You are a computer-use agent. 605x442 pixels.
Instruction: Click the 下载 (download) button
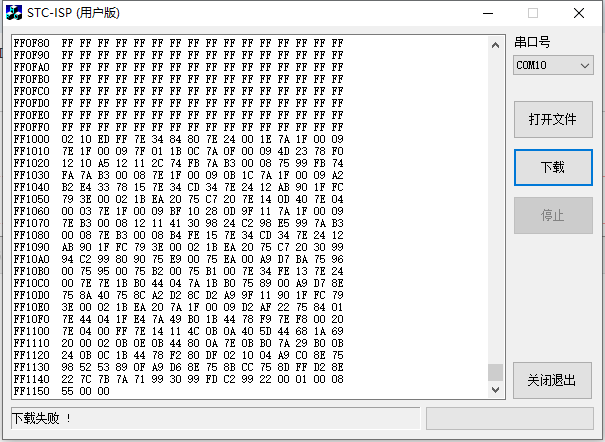(553, 167)
